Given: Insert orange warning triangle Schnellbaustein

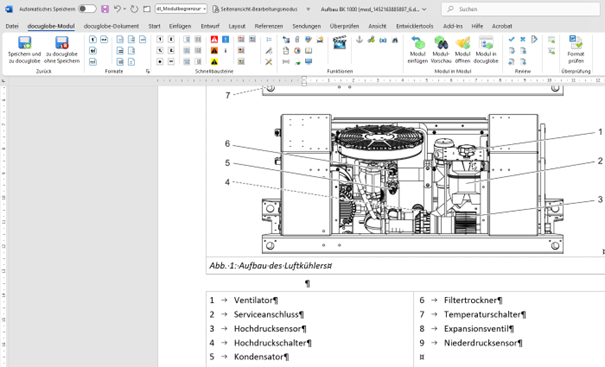Looking at the screenshot, I should tap(214, 51).
